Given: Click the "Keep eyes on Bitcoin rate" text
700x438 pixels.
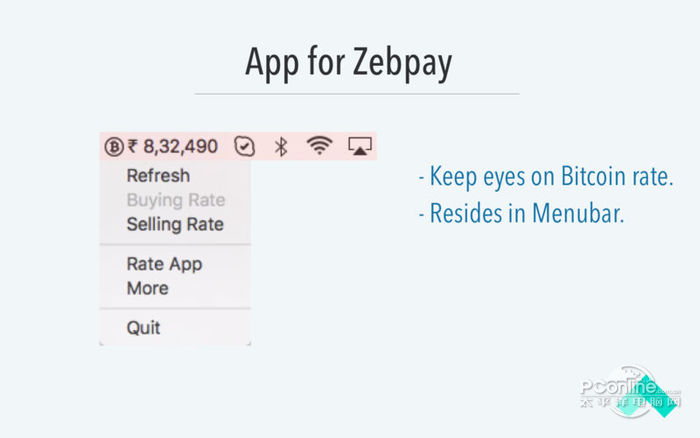Looking at the screenshot, I should point(545,178).
